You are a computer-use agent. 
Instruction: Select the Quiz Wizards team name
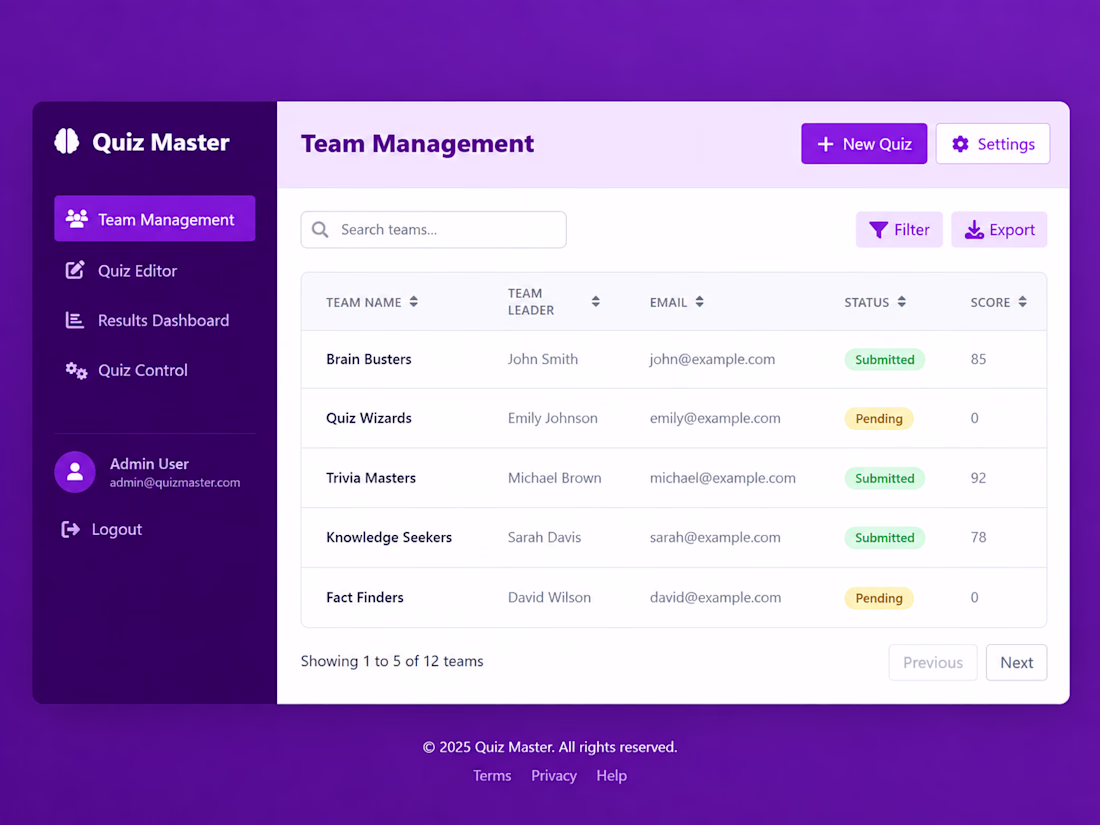[x=369, y=418]
